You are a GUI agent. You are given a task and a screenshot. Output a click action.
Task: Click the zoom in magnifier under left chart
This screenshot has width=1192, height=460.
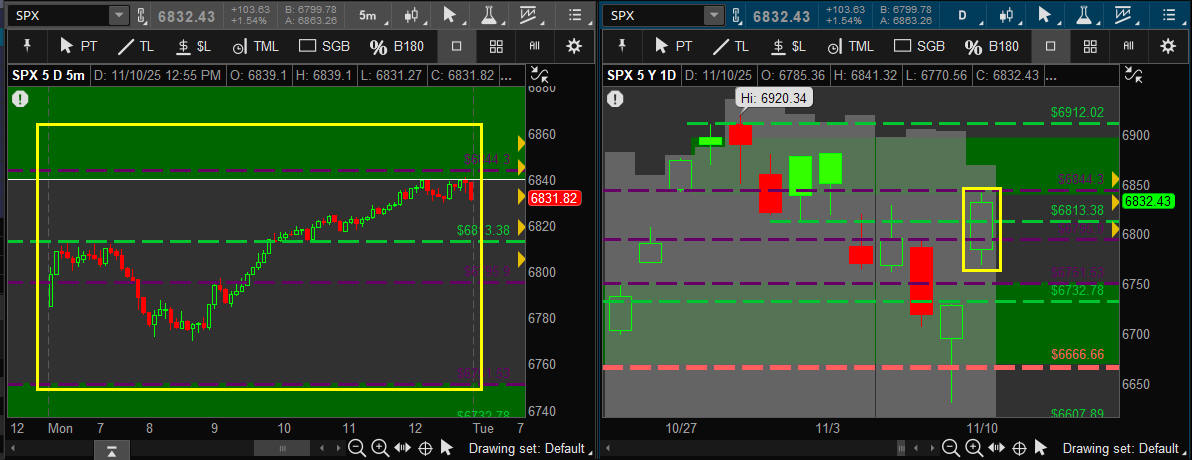click(379, 448)
